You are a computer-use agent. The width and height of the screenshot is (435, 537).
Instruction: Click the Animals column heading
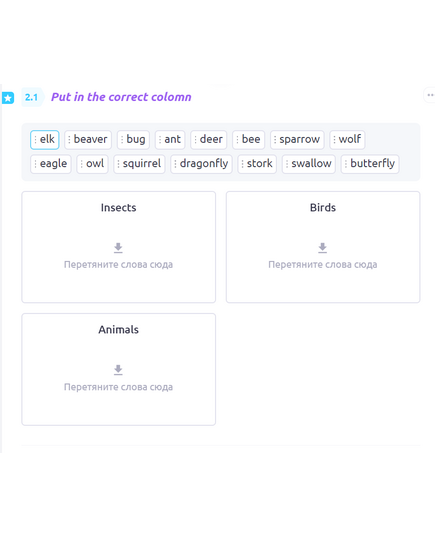(119, 329)
